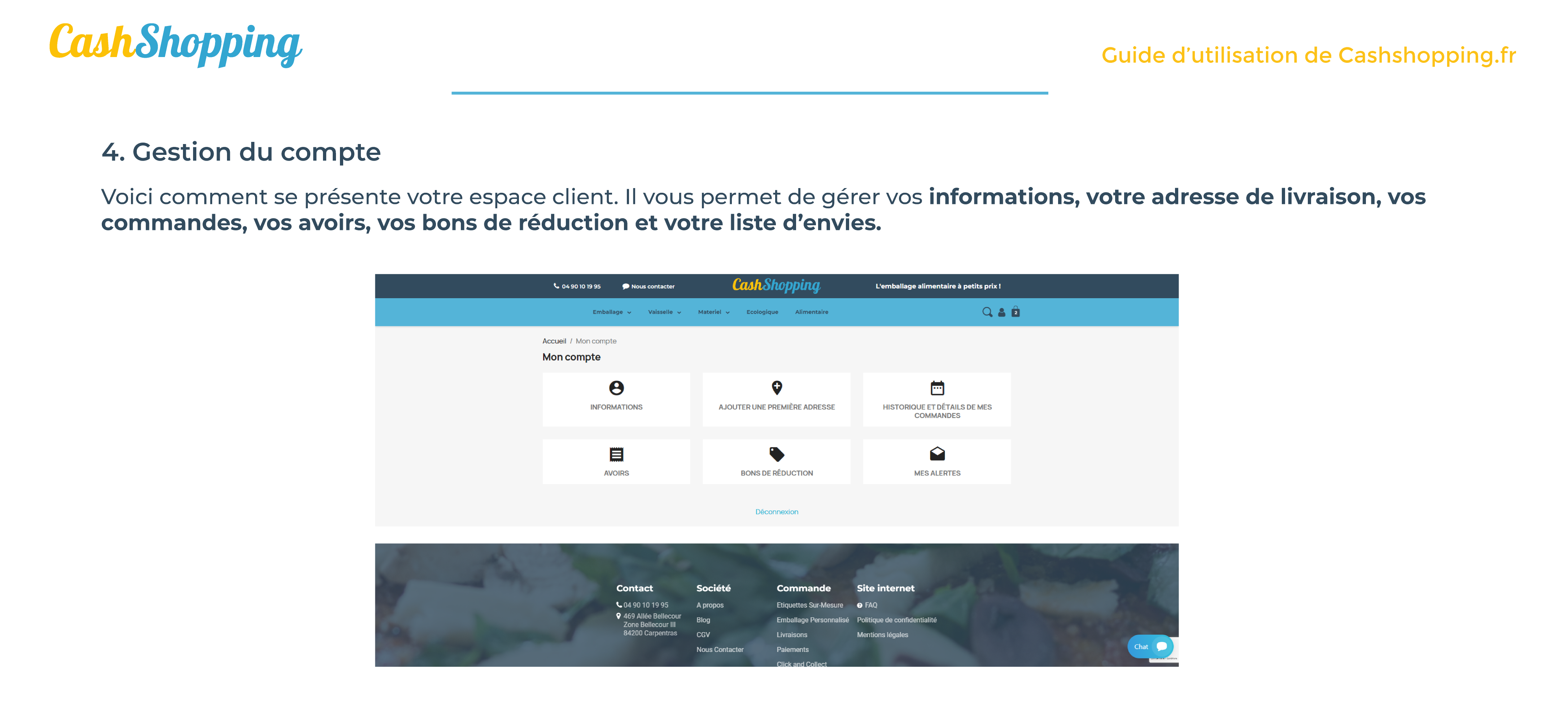Open the Vaisselle menu item
The height and width of the screenshot is (722, 1568).
tap(660, 312)
